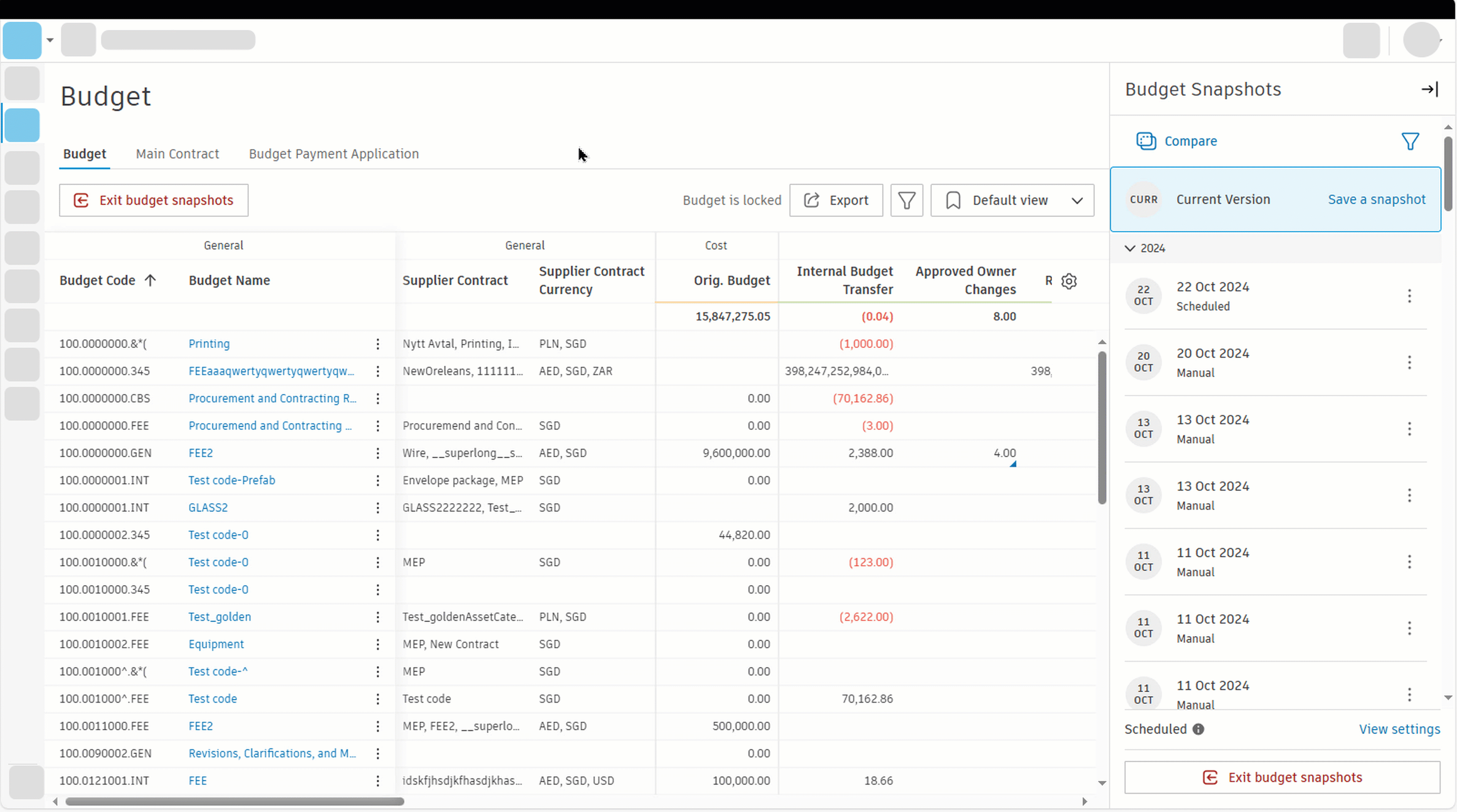The height and width of the screenshot is (812, 1457).
Task: Open row menu for Equipment budget
Action: pos(378,644)
